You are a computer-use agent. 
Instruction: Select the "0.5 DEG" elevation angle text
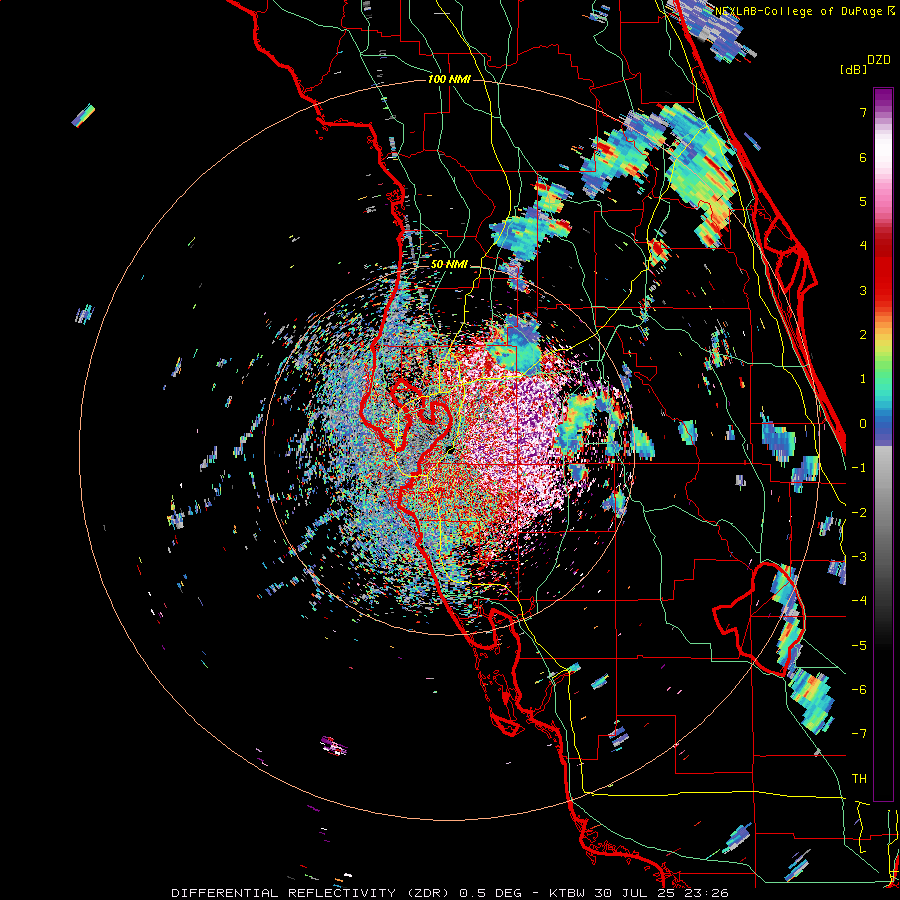(490, 893)
